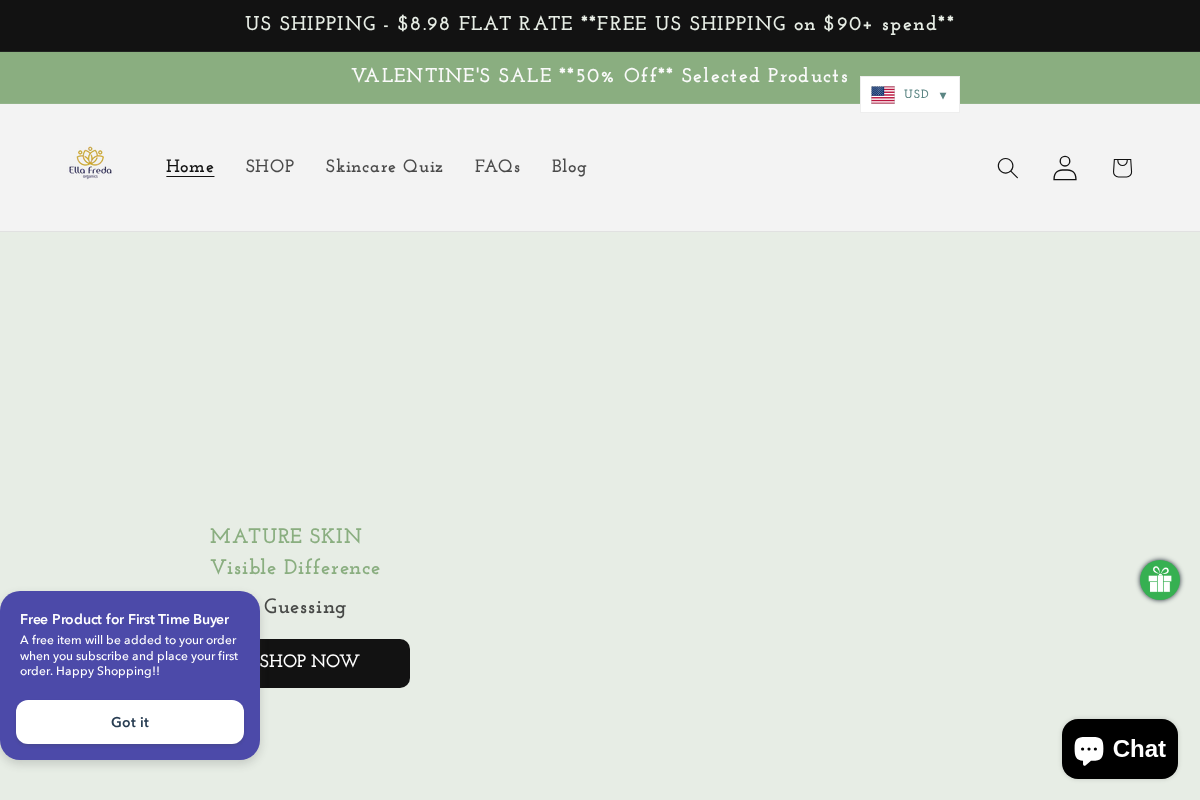Navigate to the FAQs page
Screen dimensions: 1200x800
(x=497, y=167)
